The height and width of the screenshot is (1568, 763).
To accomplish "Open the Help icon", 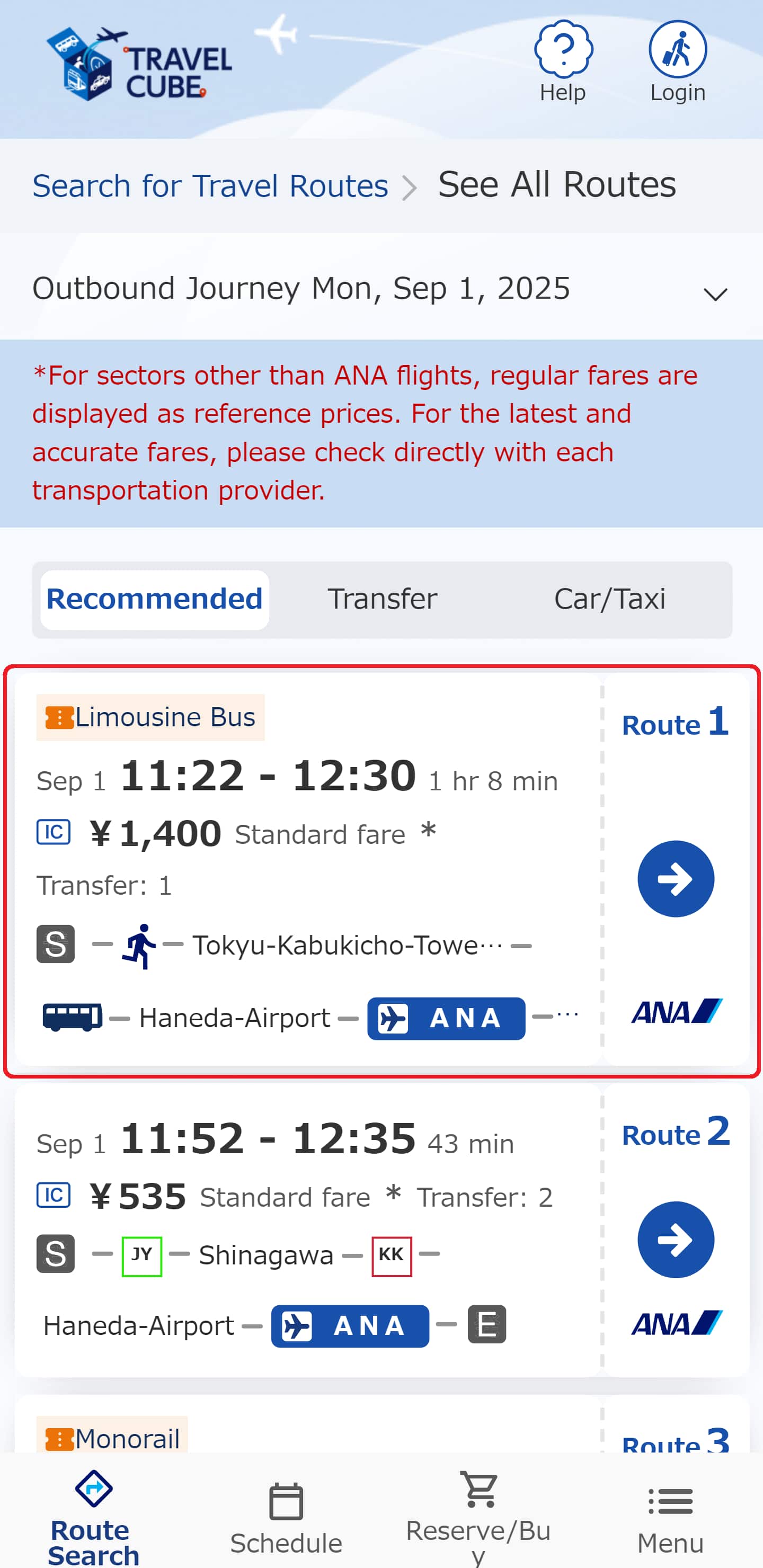I will point(563,50).
